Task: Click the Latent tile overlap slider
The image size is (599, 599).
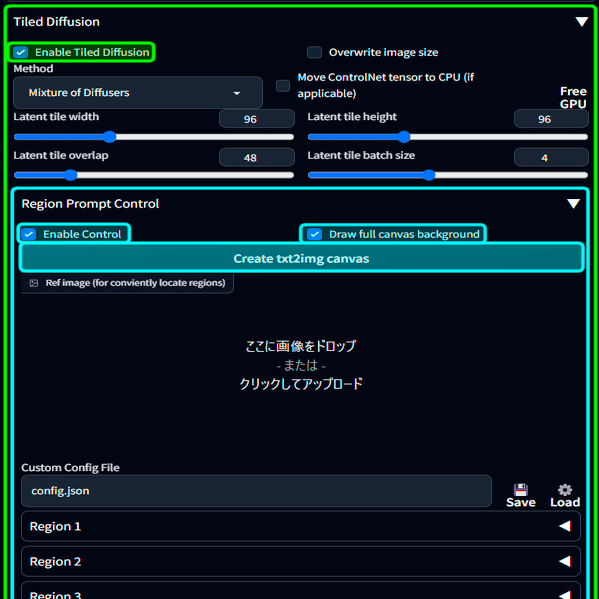Action: pyautogui.click(x=154, y=175)
